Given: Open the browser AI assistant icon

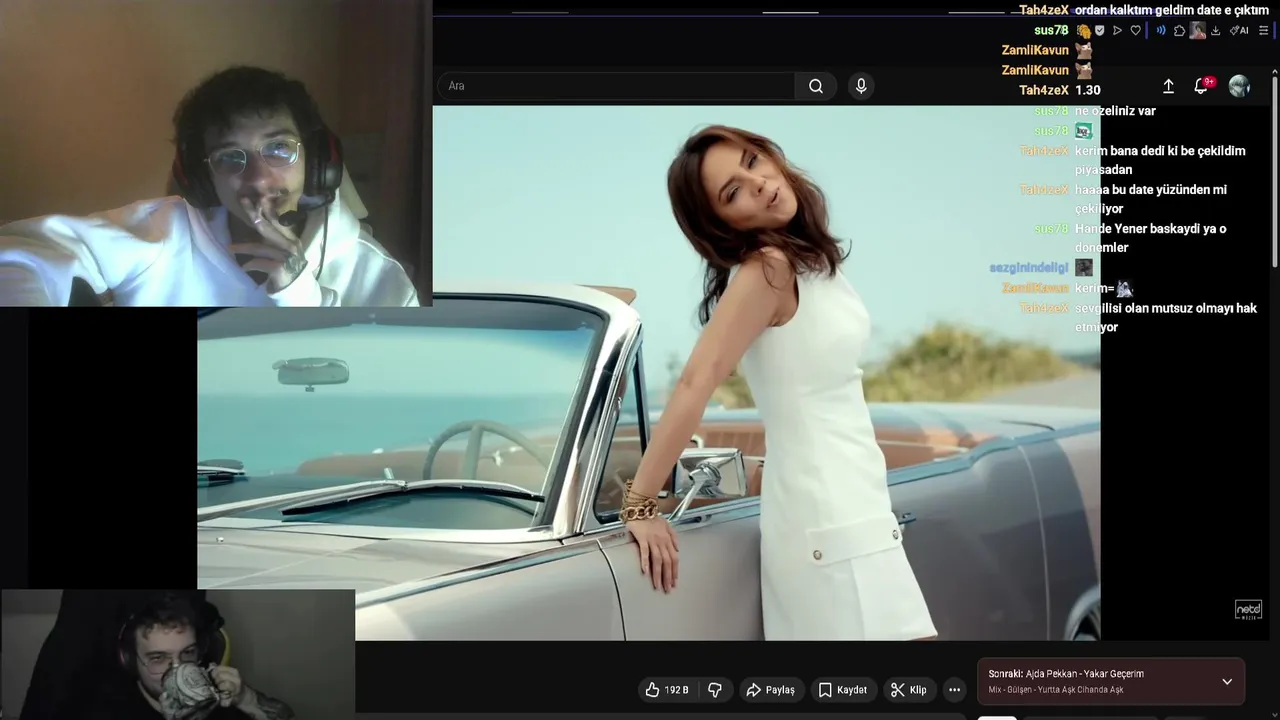Looking at the screenshot, I should coord(1239,31).
